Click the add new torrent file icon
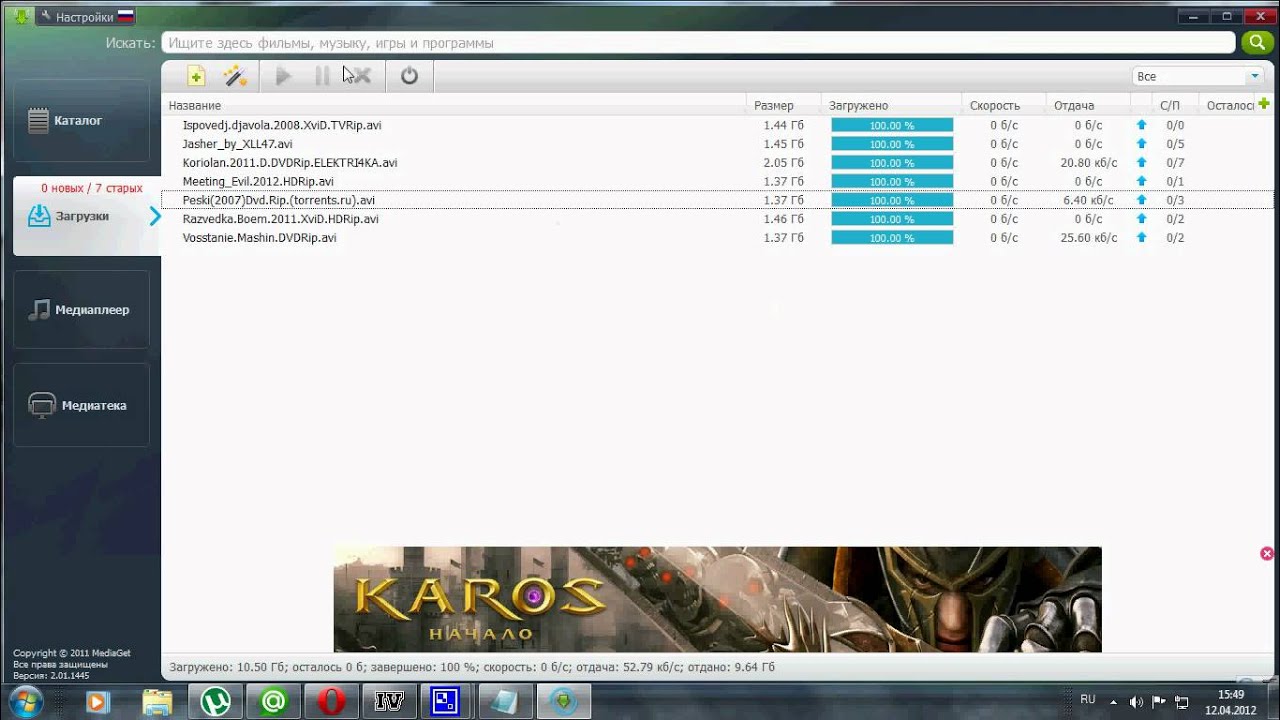 coord(196,76)
